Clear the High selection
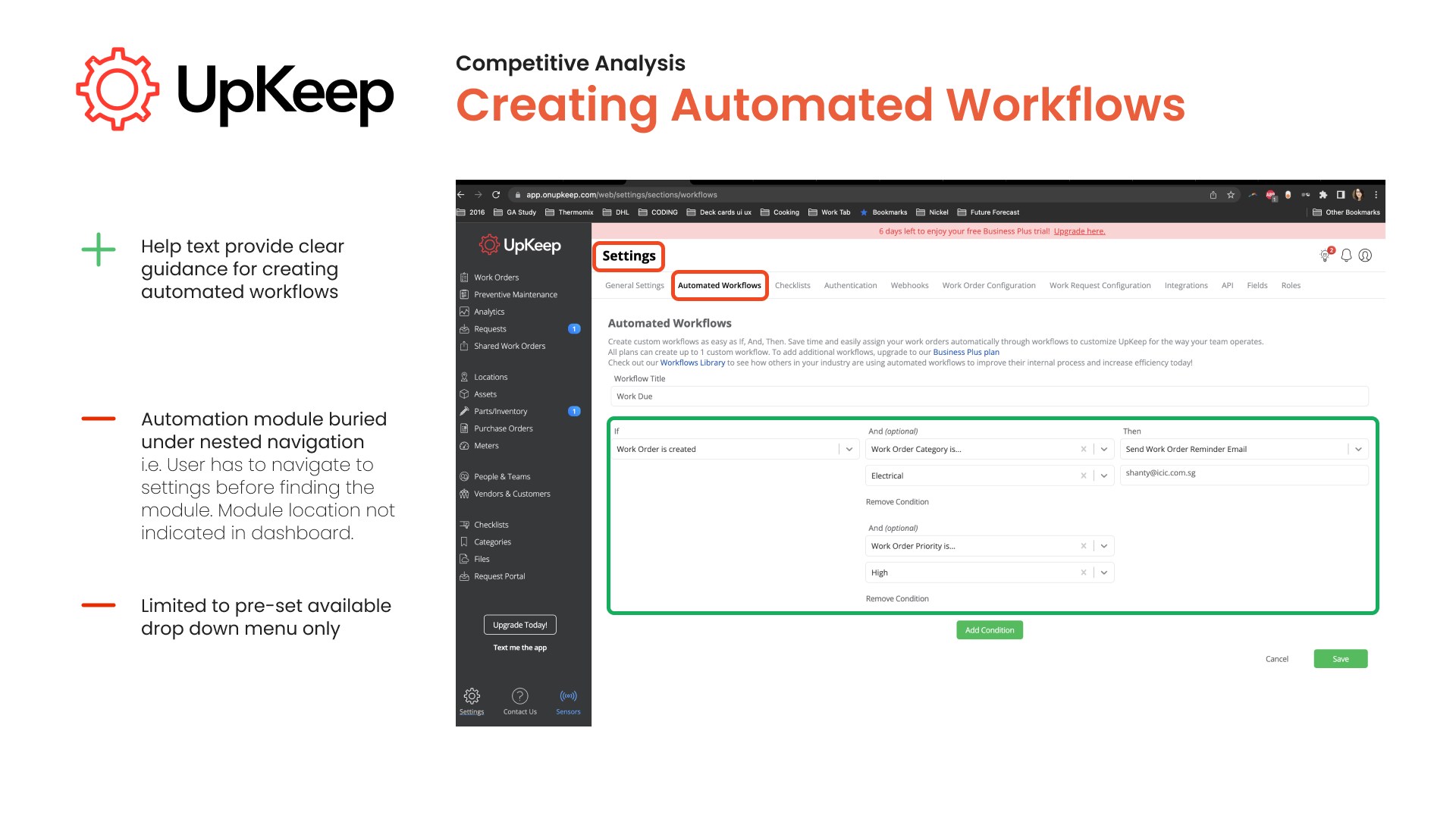The image size is (1456, 819). click(x=1084, y=573)
